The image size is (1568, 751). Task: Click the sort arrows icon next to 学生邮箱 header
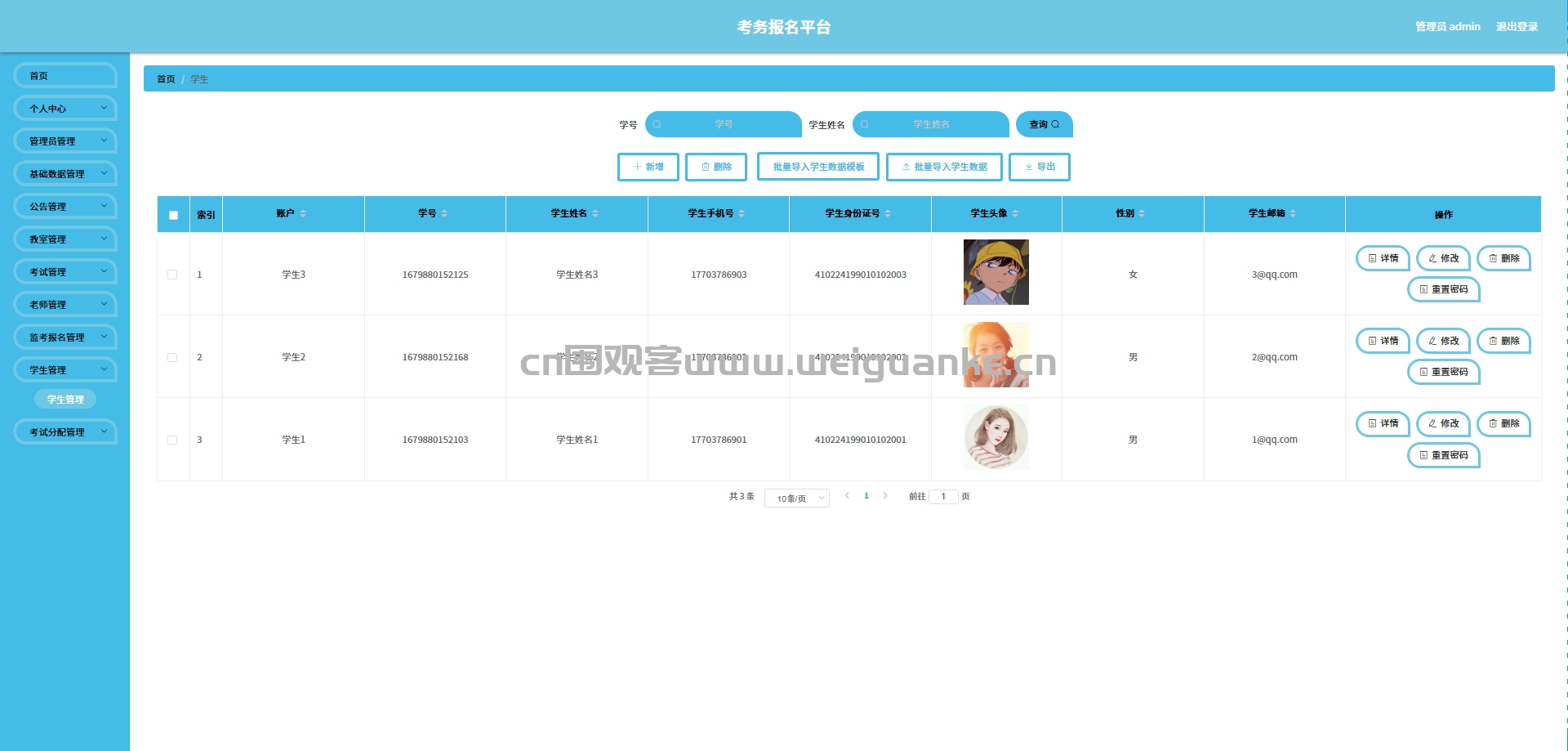(1293, 213)
